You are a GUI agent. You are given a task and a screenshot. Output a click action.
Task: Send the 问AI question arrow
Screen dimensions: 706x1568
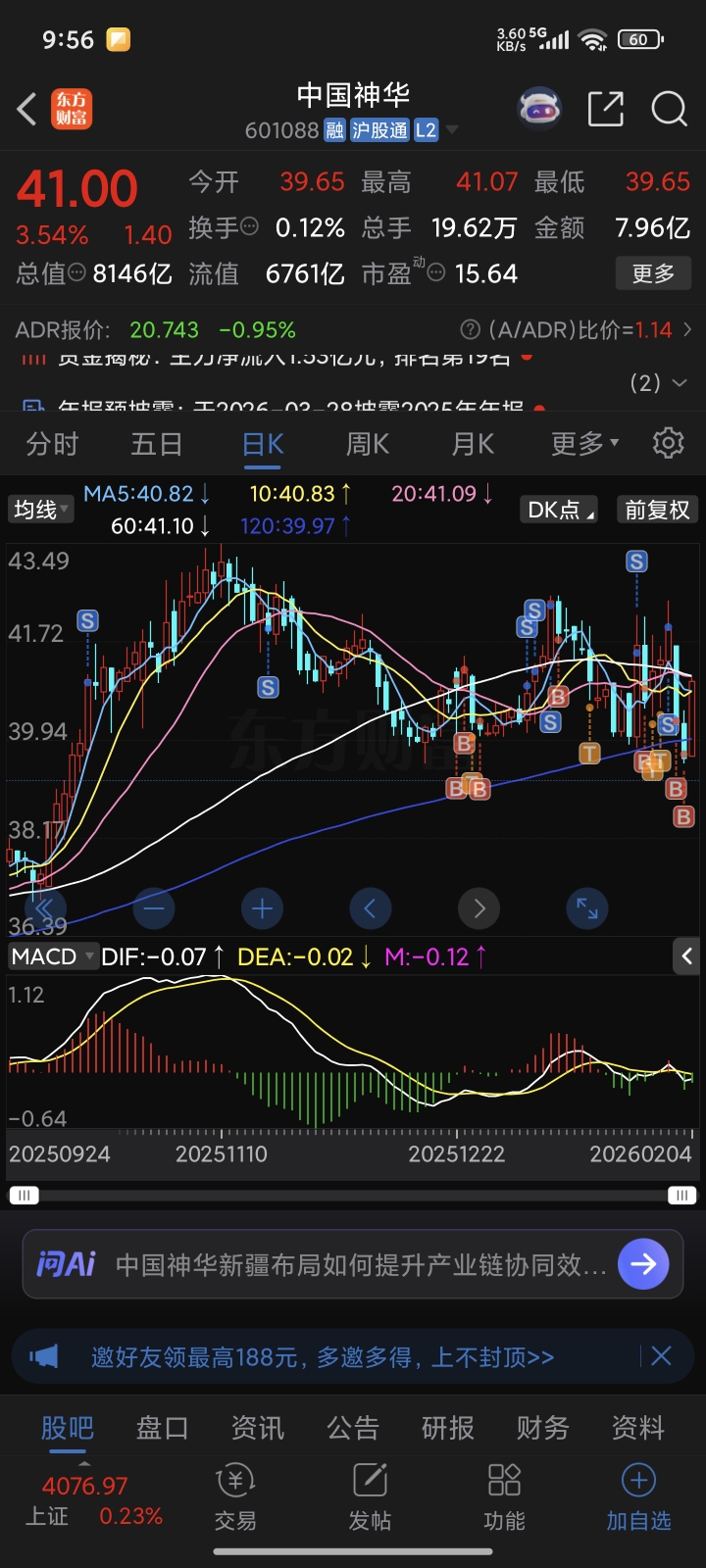point(643,1264)
